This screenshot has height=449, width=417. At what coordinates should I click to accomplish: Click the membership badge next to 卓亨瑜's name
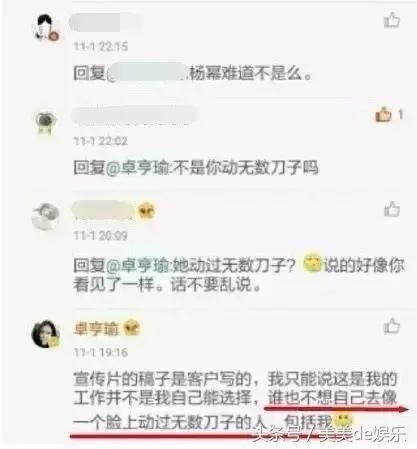pyautogui.click(x=132, y=327)
